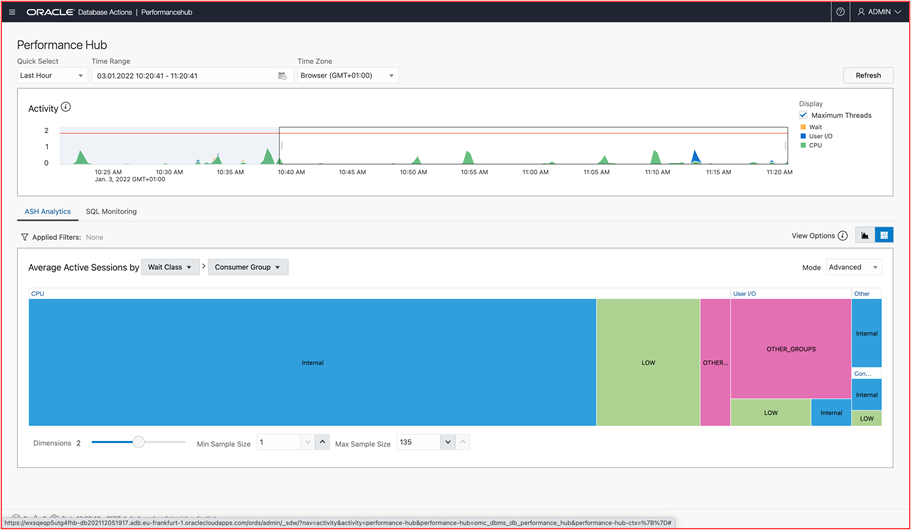Image resolution: width=911 pixels, height=530 pixels.
Task: Select the SQL Monitoring tab
Action: 111,212
